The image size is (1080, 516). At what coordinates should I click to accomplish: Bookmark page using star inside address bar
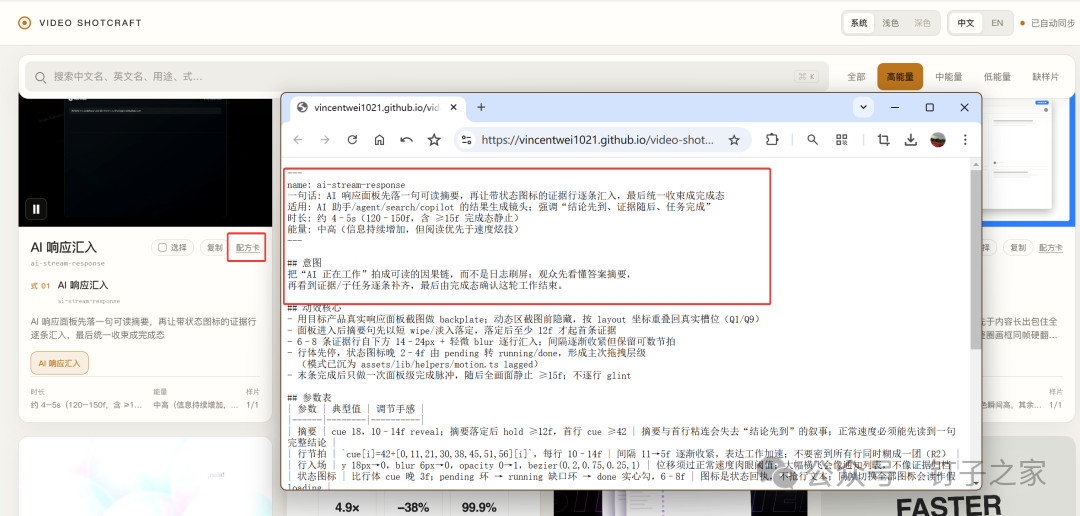click(x=734, y=140)
